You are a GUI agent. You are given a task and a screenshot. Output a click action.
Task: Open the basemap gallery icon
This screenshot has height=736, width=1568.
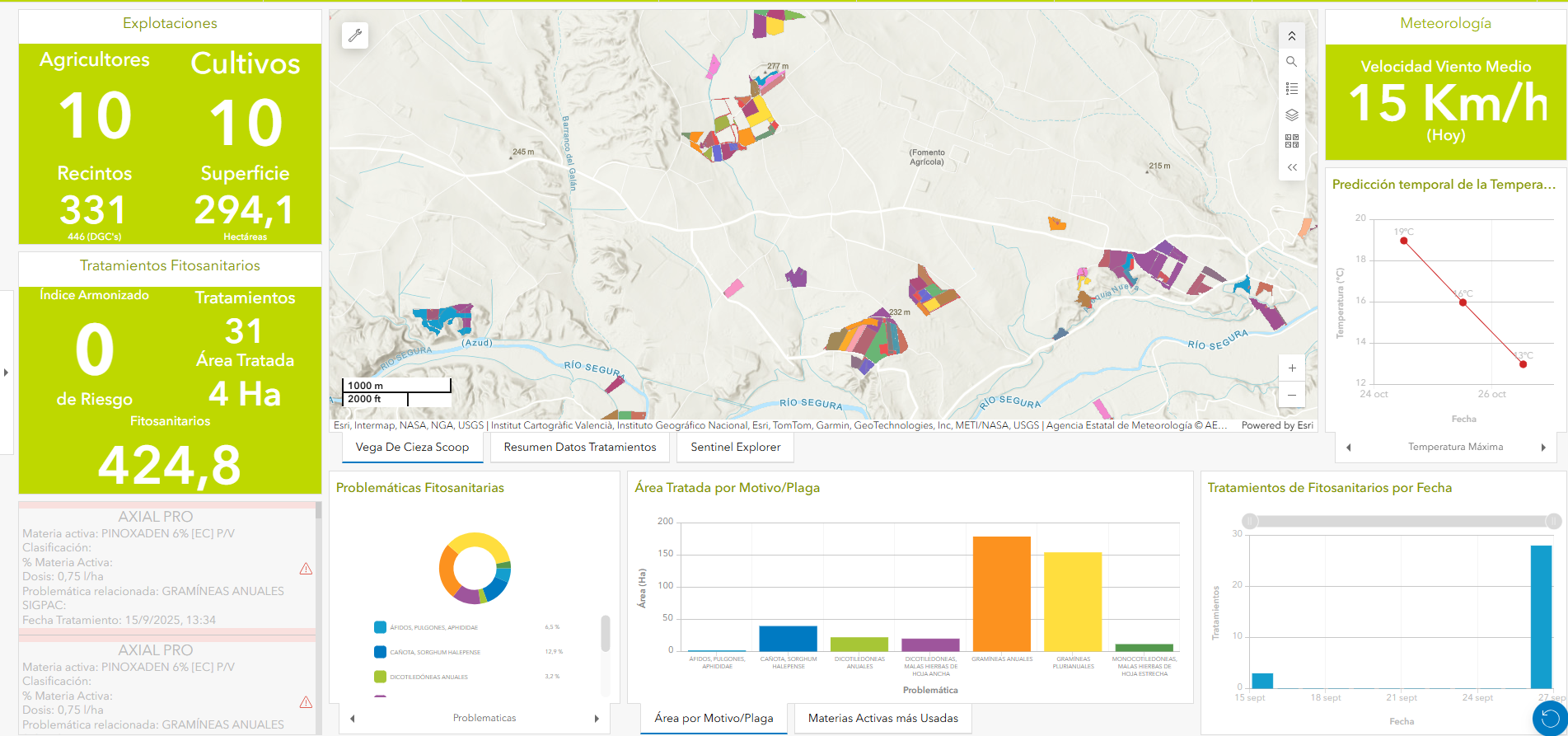point(1291,142)
